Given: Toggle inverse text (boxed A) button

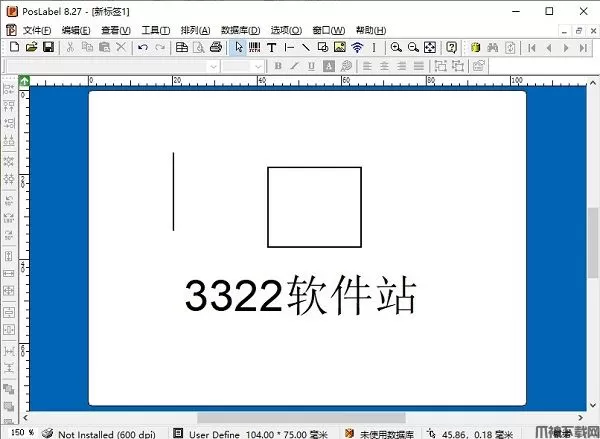Looking at the screenshot, I should [329, 66].
